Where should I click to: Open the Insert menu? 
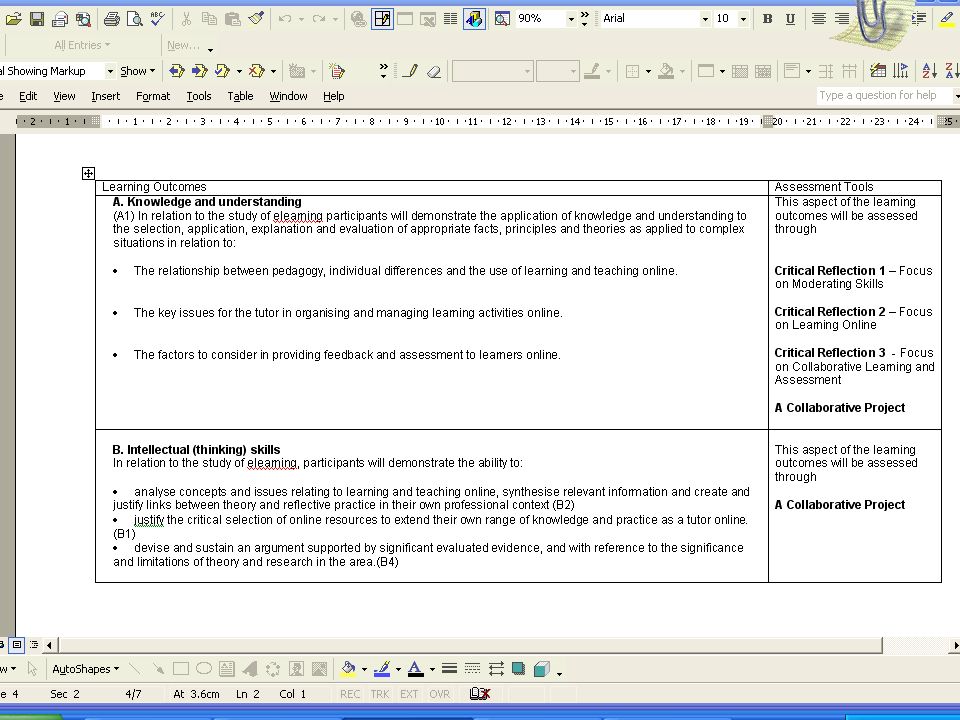tap(105, 96)
